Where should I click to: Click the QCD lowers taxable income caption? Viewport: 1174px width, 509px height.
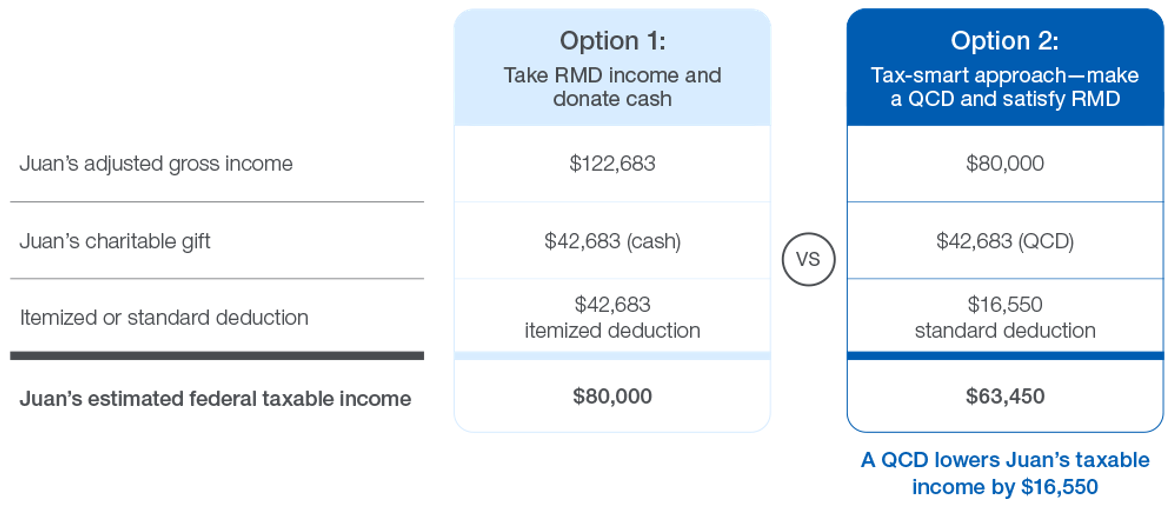(x=1005, y=473)
